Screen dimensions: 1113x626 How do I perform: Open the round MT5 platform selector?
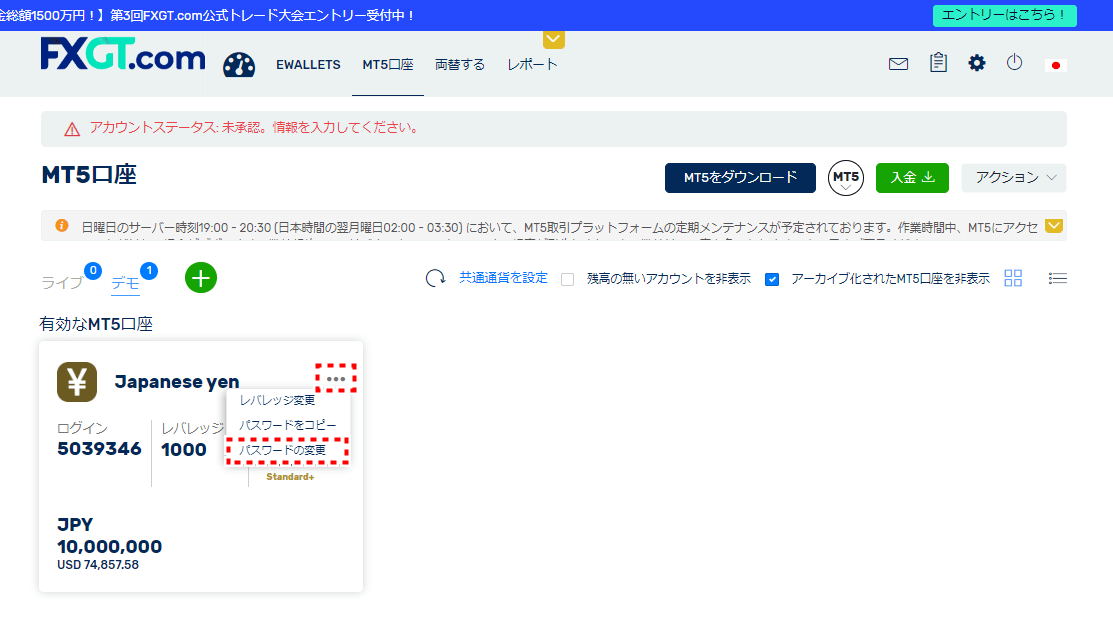point(845,177)
